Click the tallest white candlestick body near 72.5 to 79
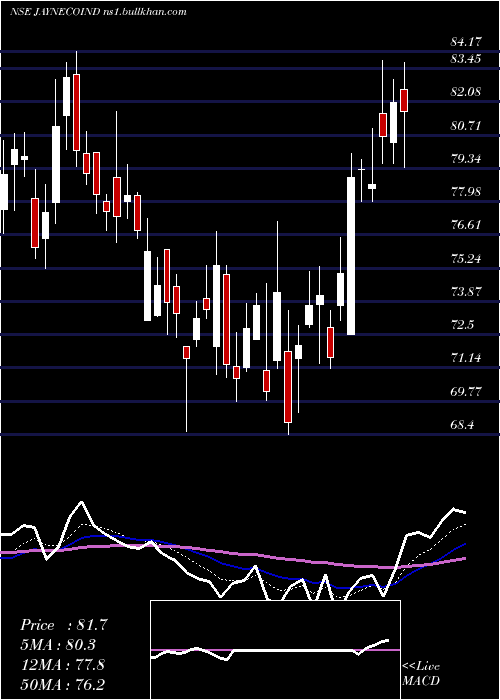This screenshot has height=700, width=500. pos(351,256)
